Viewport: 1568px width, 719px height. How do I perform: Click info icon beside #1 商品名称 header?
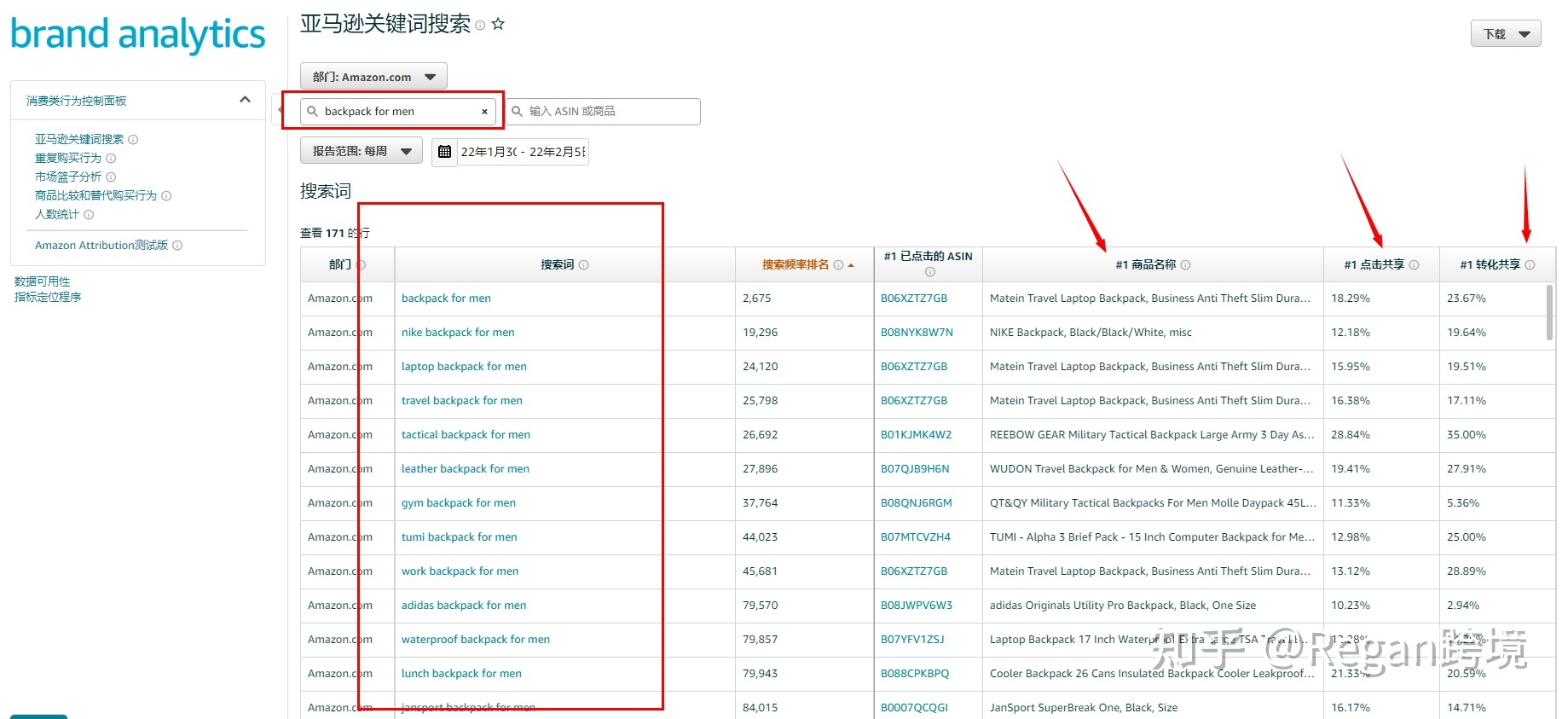pos(1185,265)
